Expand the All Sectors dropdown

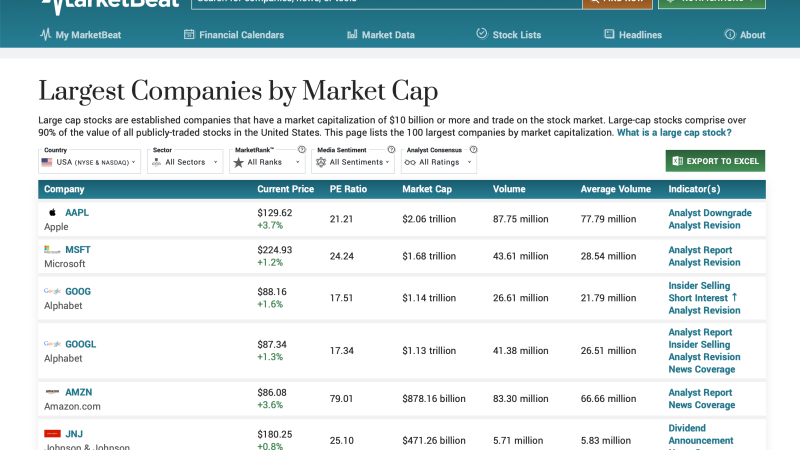tap(185, 162)
